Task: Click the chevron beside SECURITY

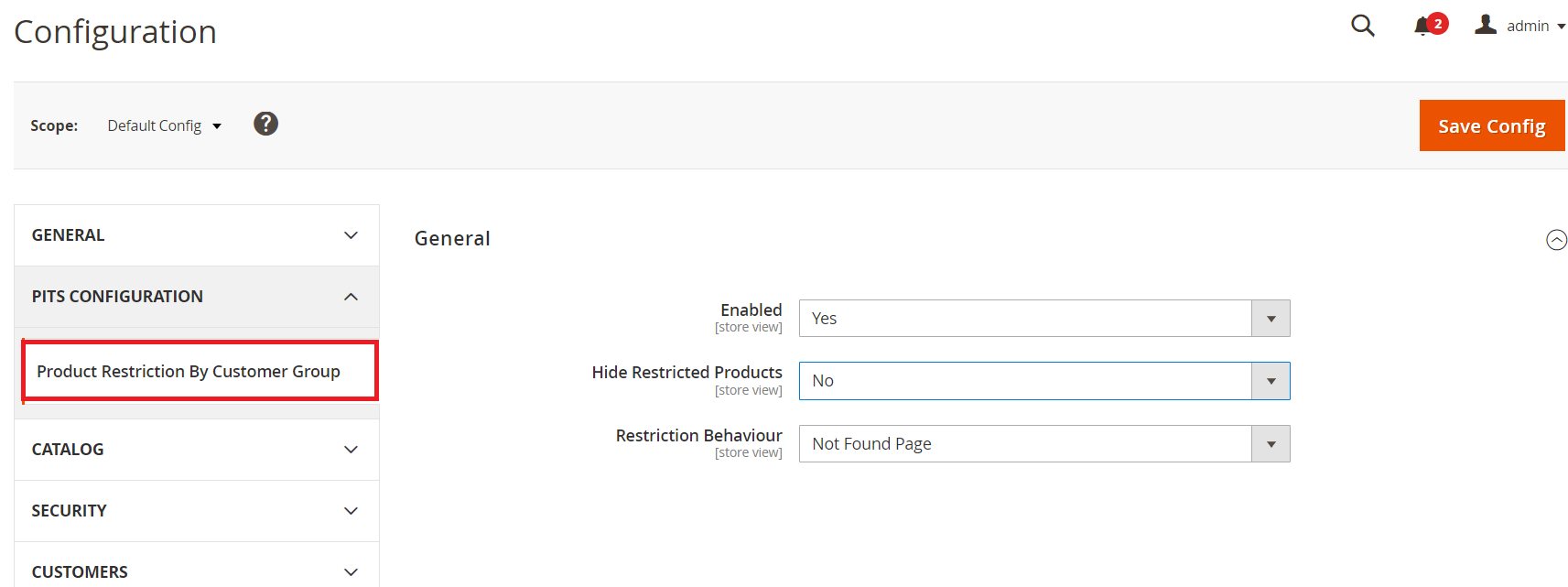Action: 351,511
